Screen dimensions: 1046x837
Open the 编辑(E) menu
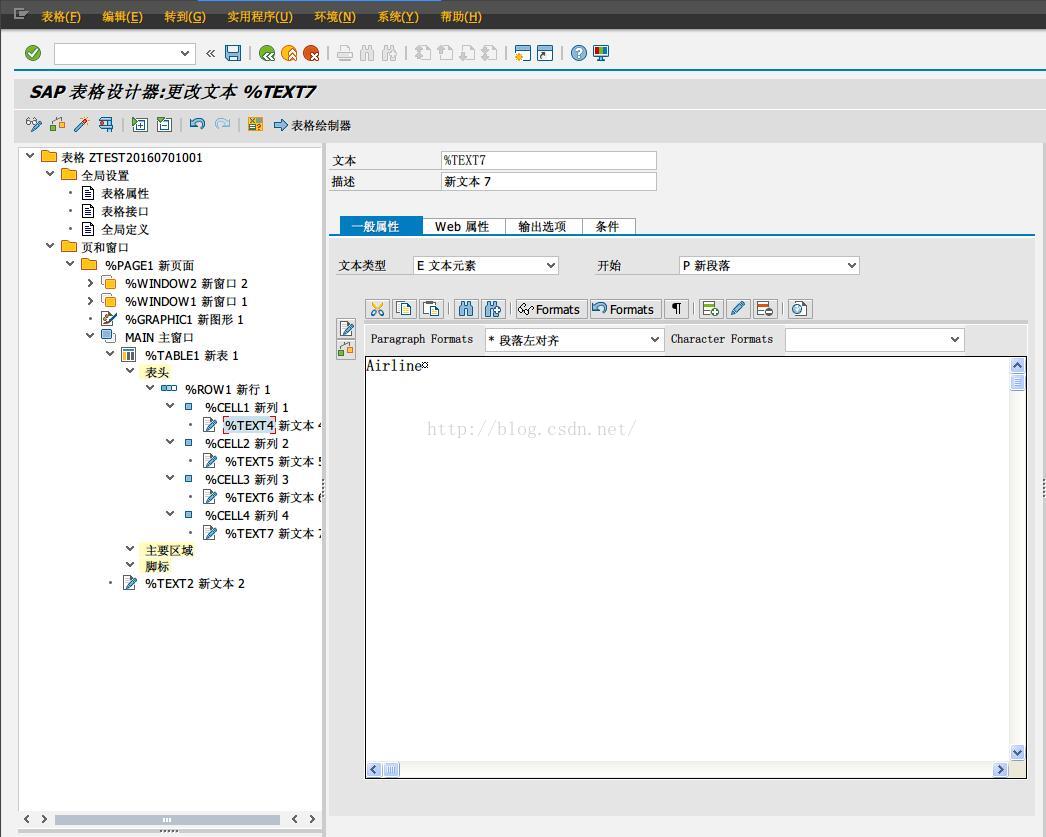tap(122, 17)
